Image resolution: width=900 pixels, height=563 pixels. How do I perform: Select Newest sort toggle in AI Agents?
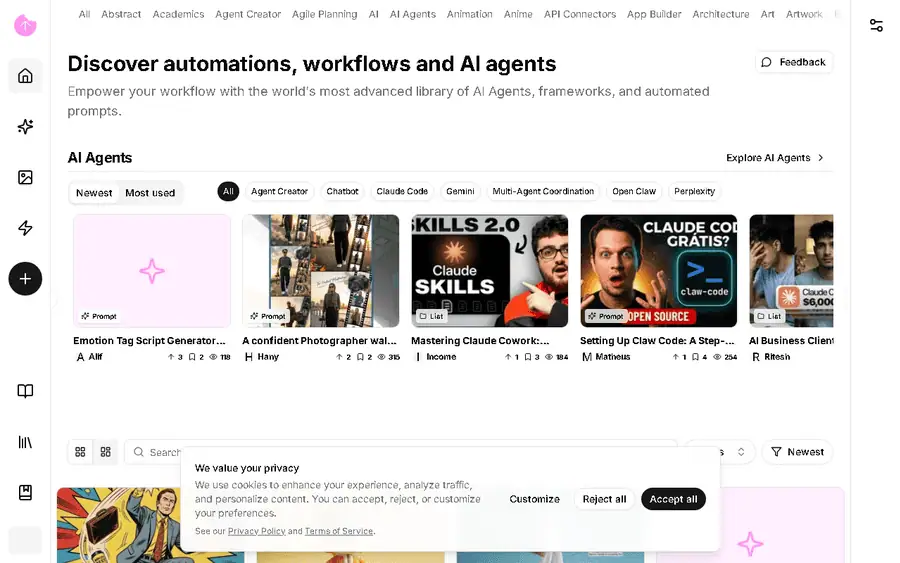coord(94,193)
